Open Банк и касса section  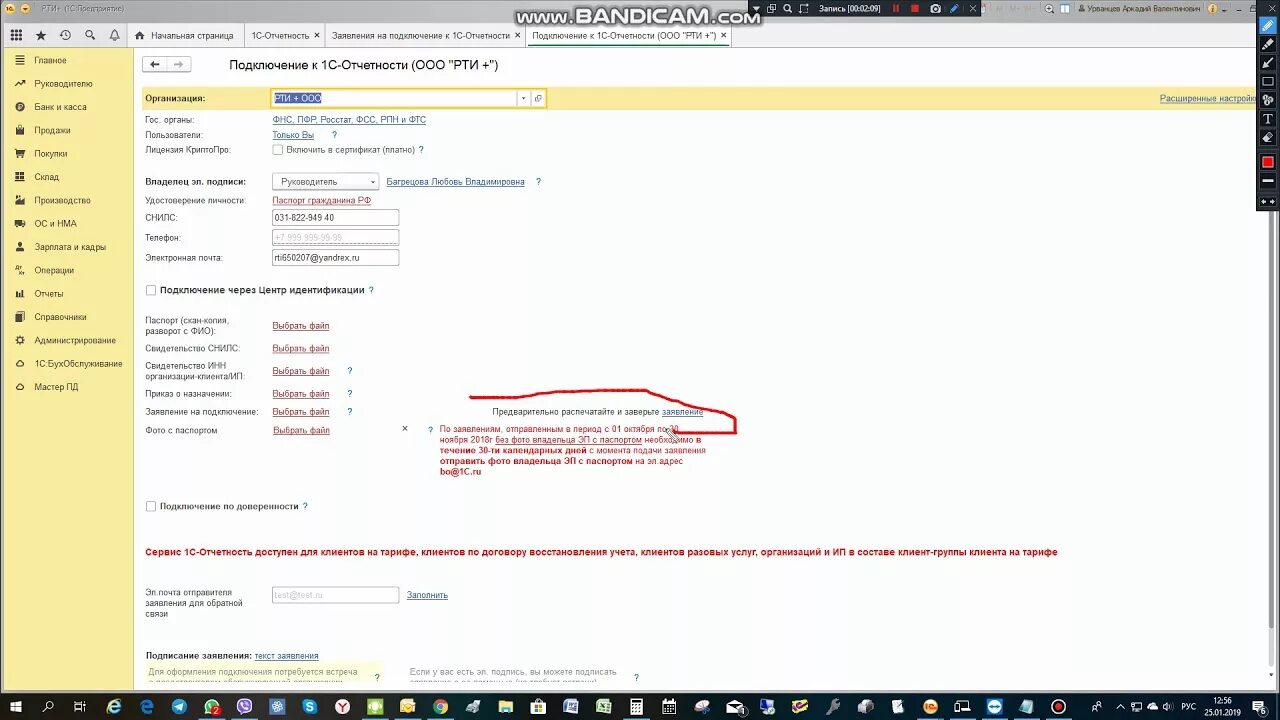click(60, 107)
